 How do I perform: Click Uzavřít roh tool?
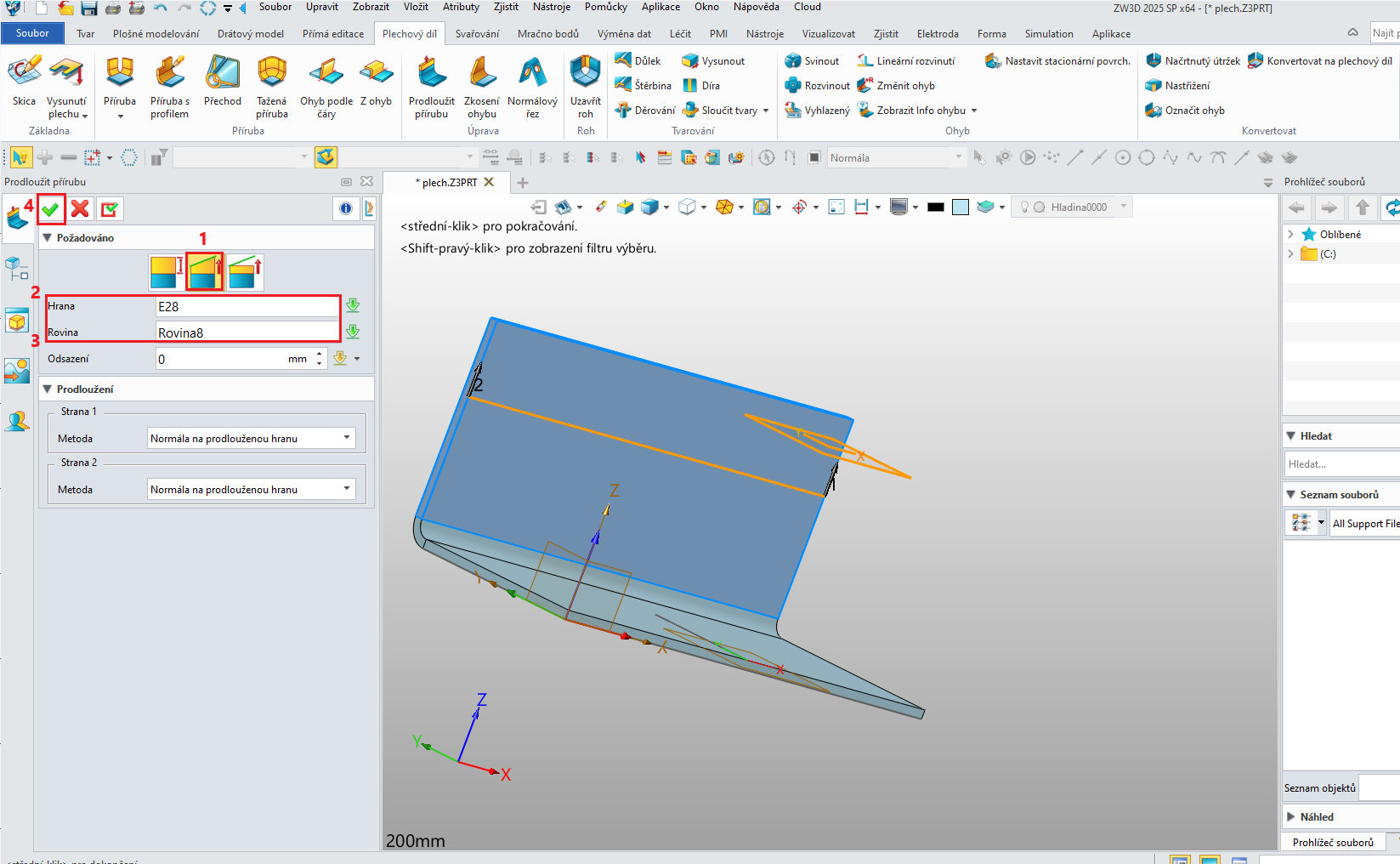(586, 87)
